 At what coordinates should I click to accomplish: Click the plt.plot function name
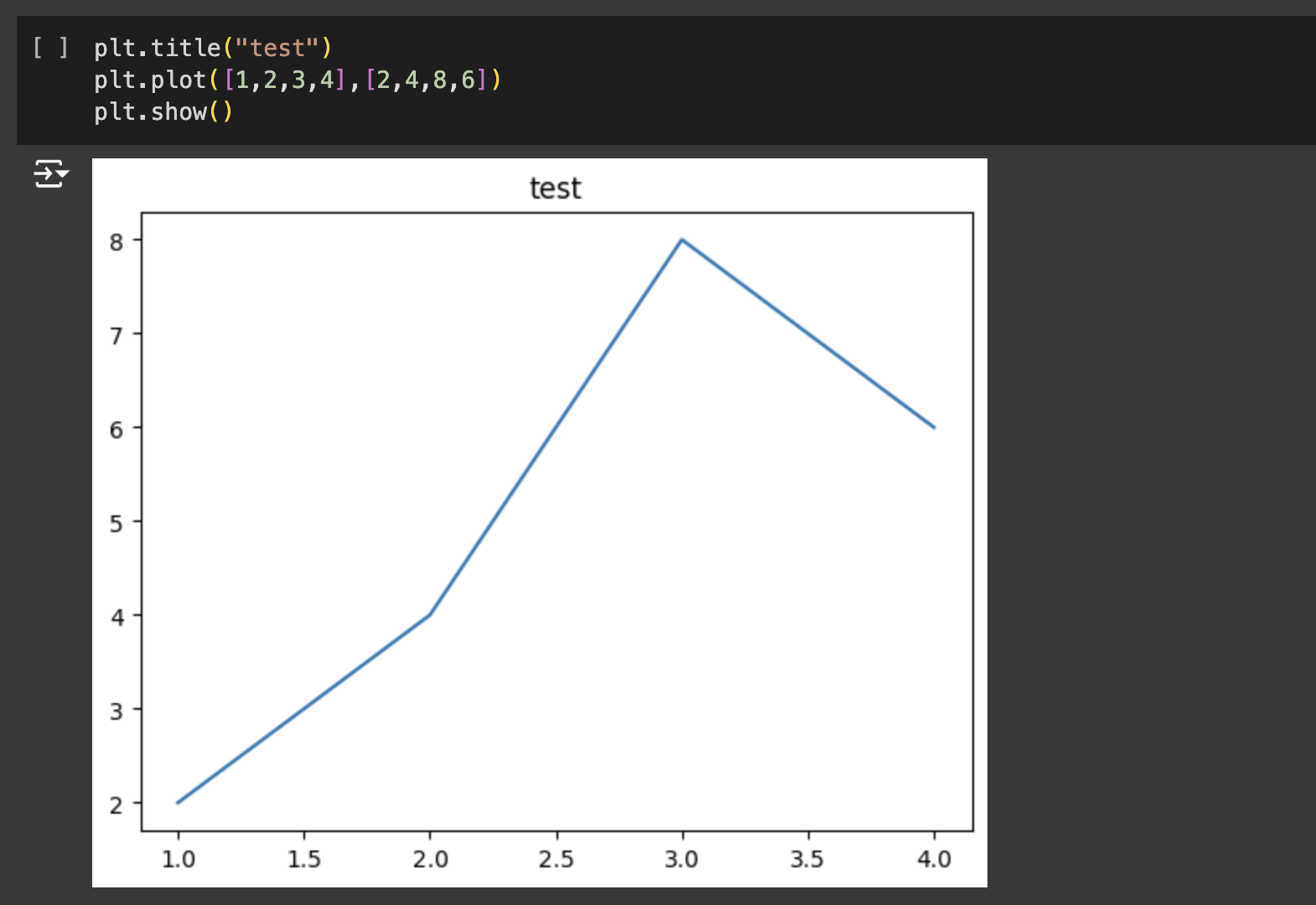tap(150, 80)
